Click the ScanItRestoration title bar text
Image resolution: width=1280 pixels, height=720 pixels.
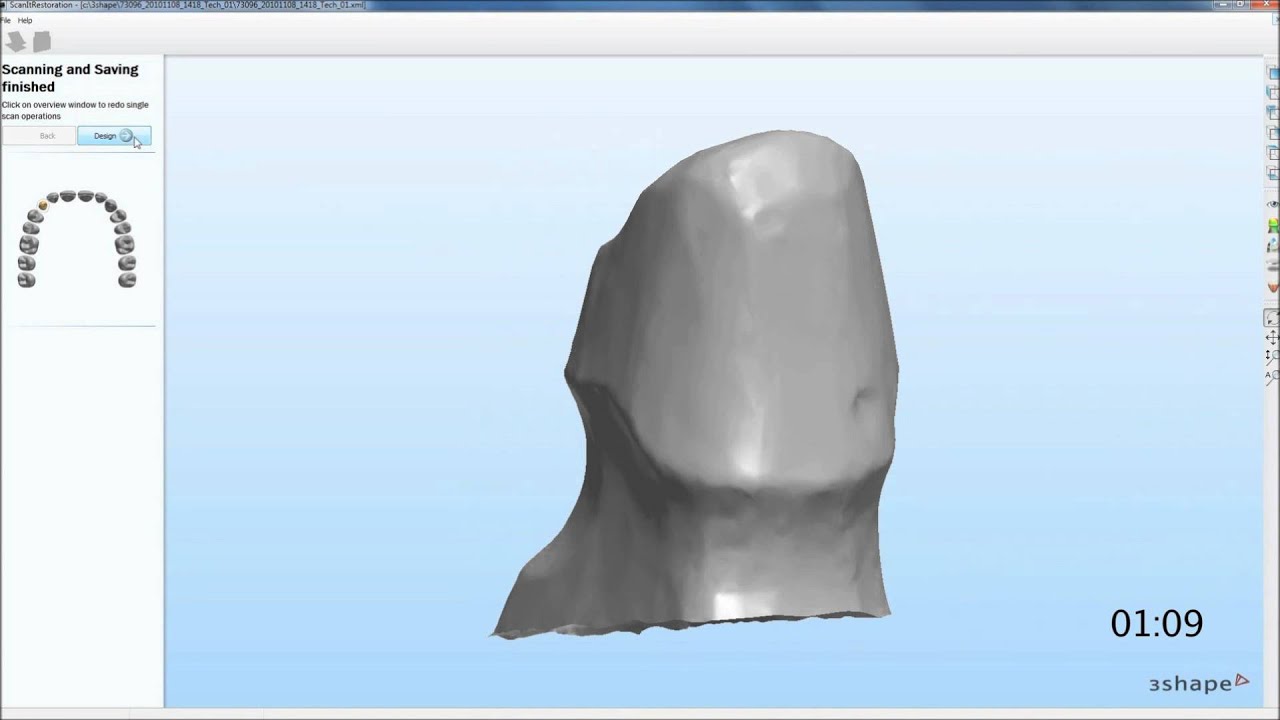coord(187,5)
